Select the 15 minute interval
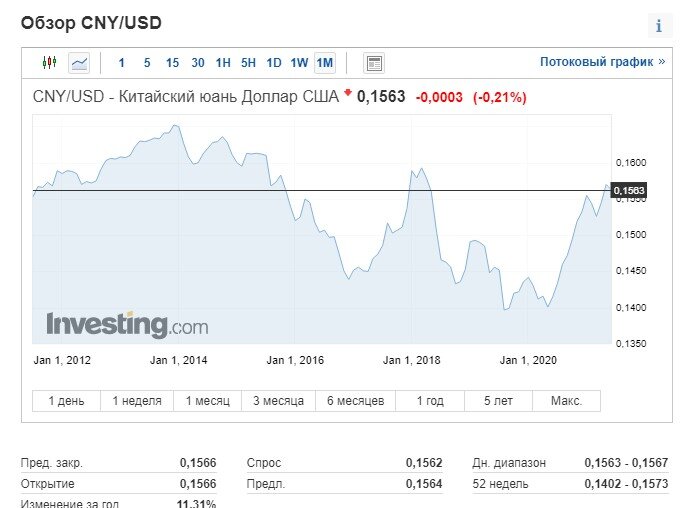Viewport: 687px width, 508px height. point(172,63)
